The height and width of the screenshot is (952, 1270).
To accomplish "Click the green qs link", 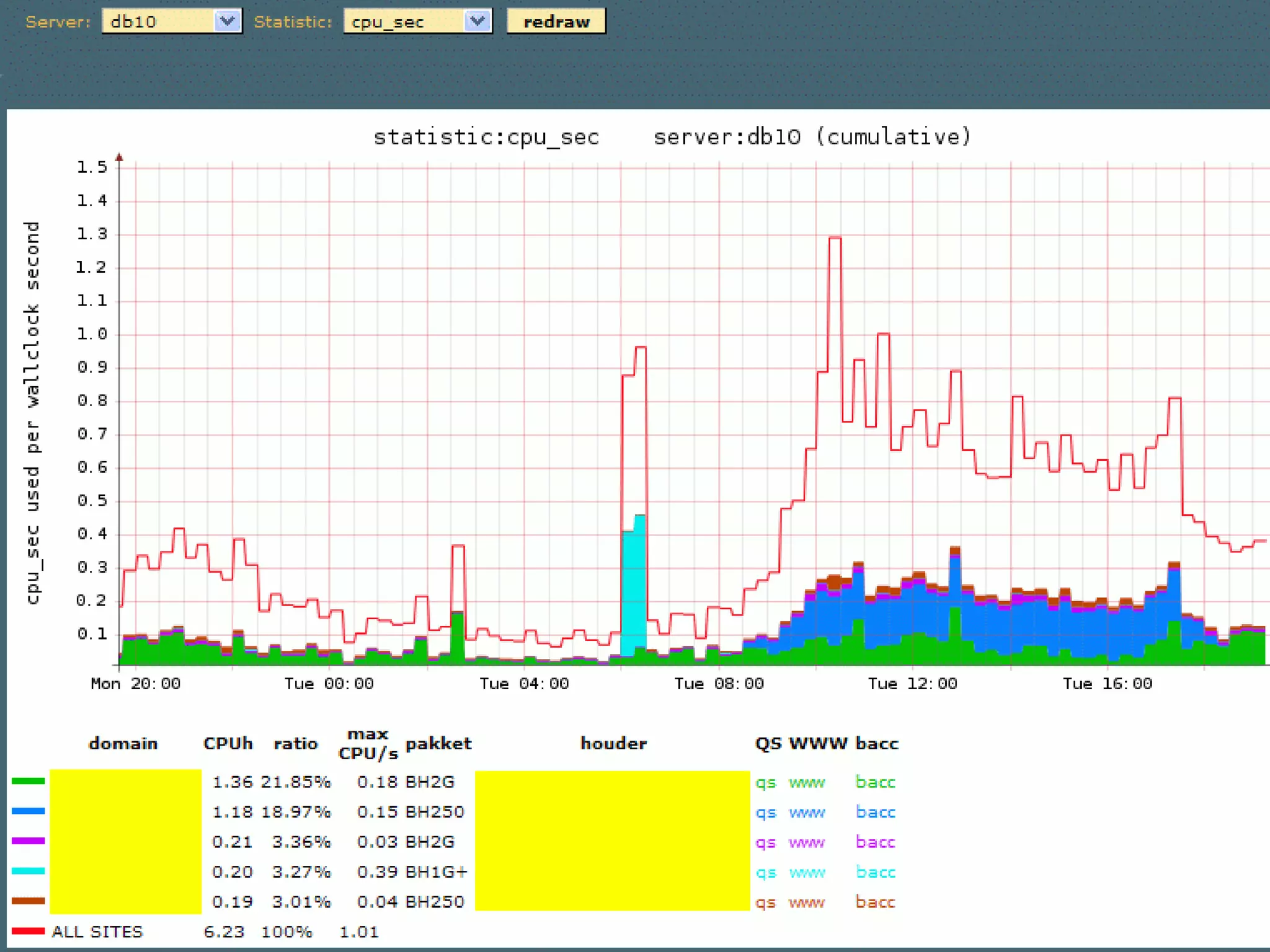I will 765,782.
